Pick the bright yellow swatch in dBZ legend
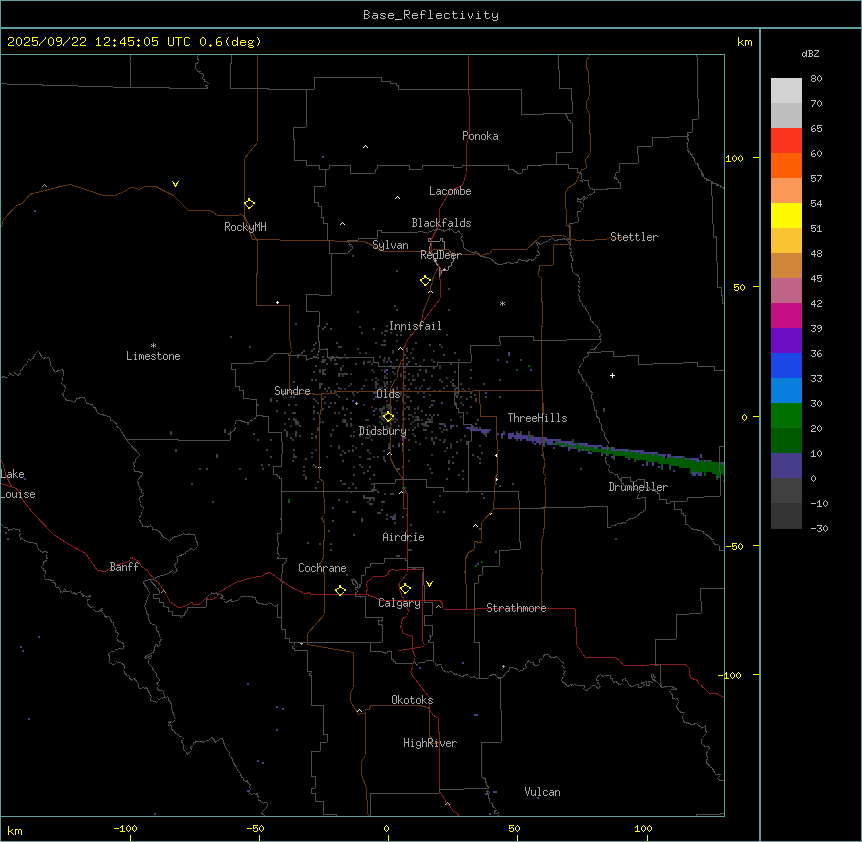 tap(786, 216)
